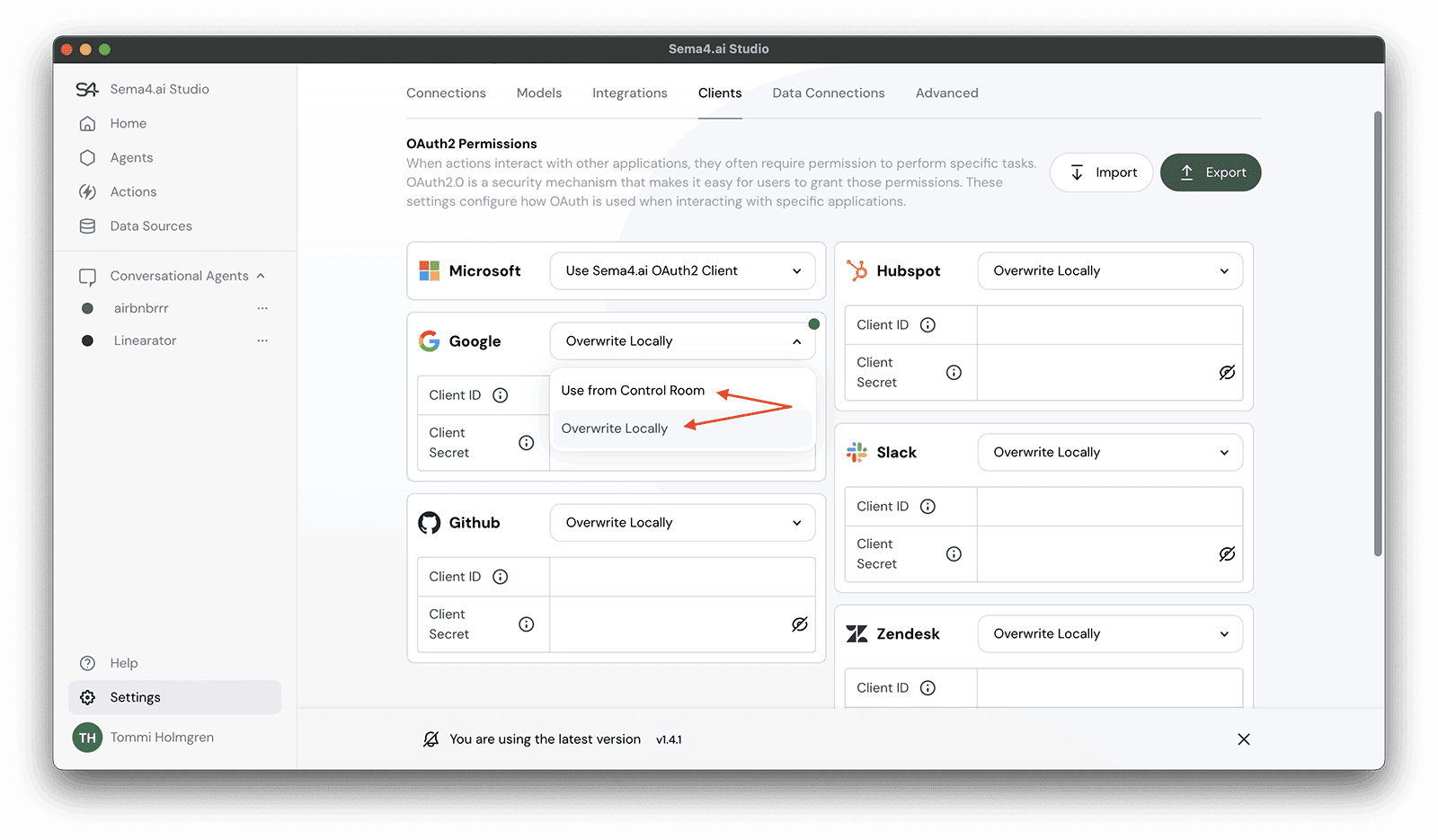Screen dimensions: 1438x840
Task: Reveal the Slack client secret
Action: click(1228, 554)
